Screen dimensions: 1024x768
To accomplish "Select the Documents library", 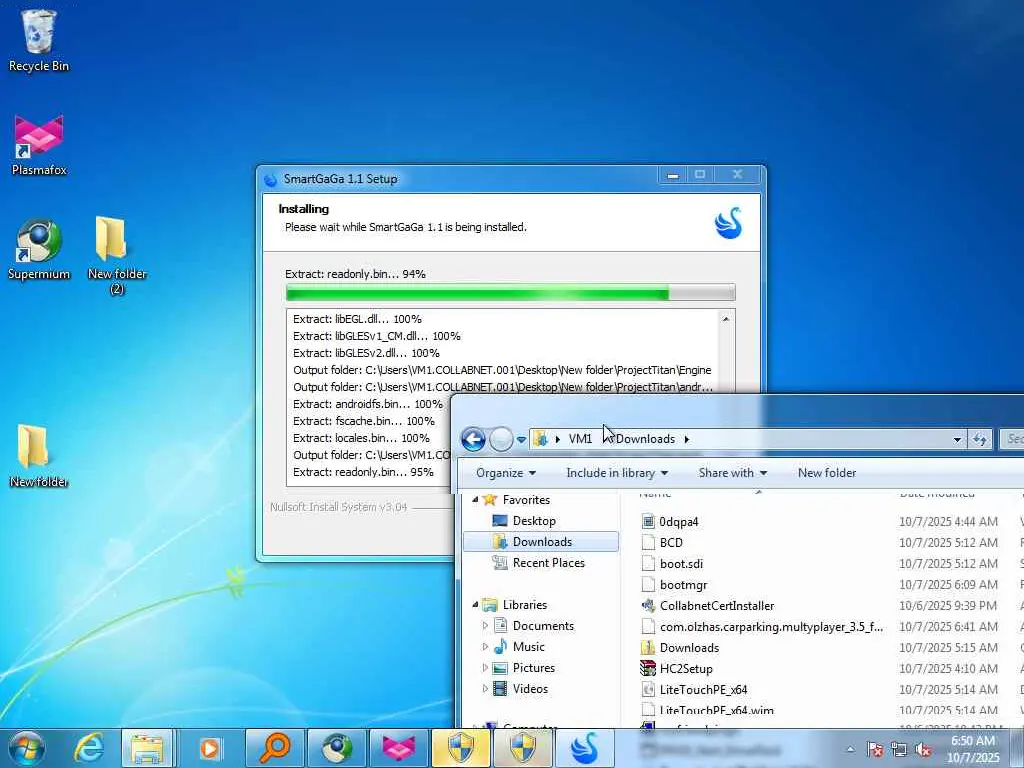I will tap(543, 626).
